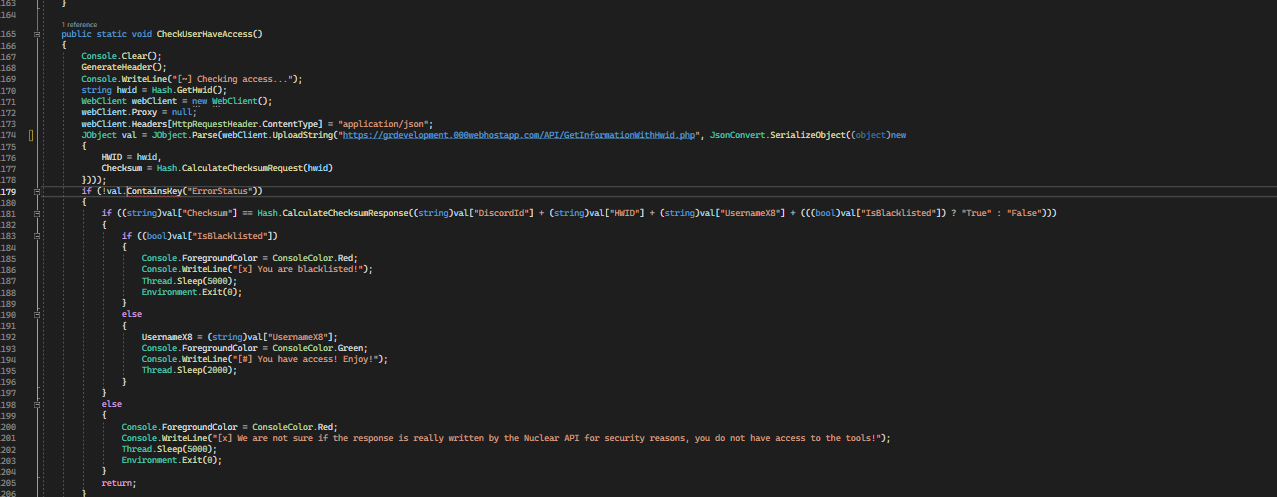Click the yellow change marker beside line 174

[x=32, y=134]
